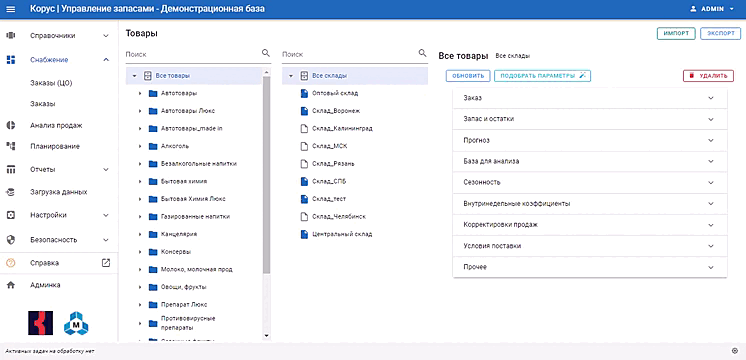746x360 pixels.
Task: Expand the Прочее panel
Action: pos(590,267)
